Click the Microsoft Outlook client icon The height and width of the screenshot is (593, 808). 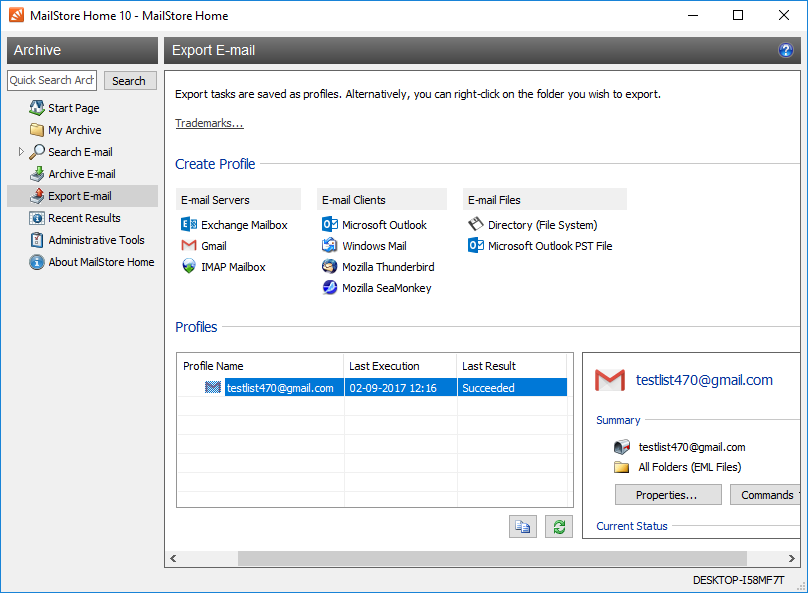tap(330, 225)
